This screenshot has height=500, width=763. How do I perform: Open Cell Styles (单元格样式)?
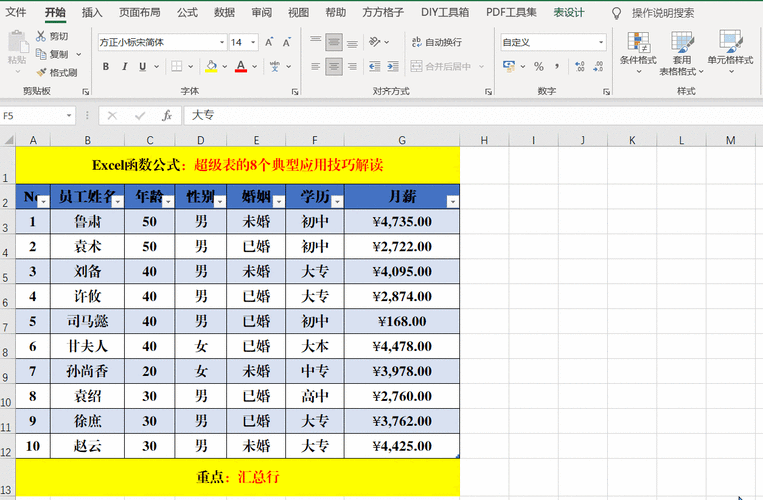tap(730, 53)
